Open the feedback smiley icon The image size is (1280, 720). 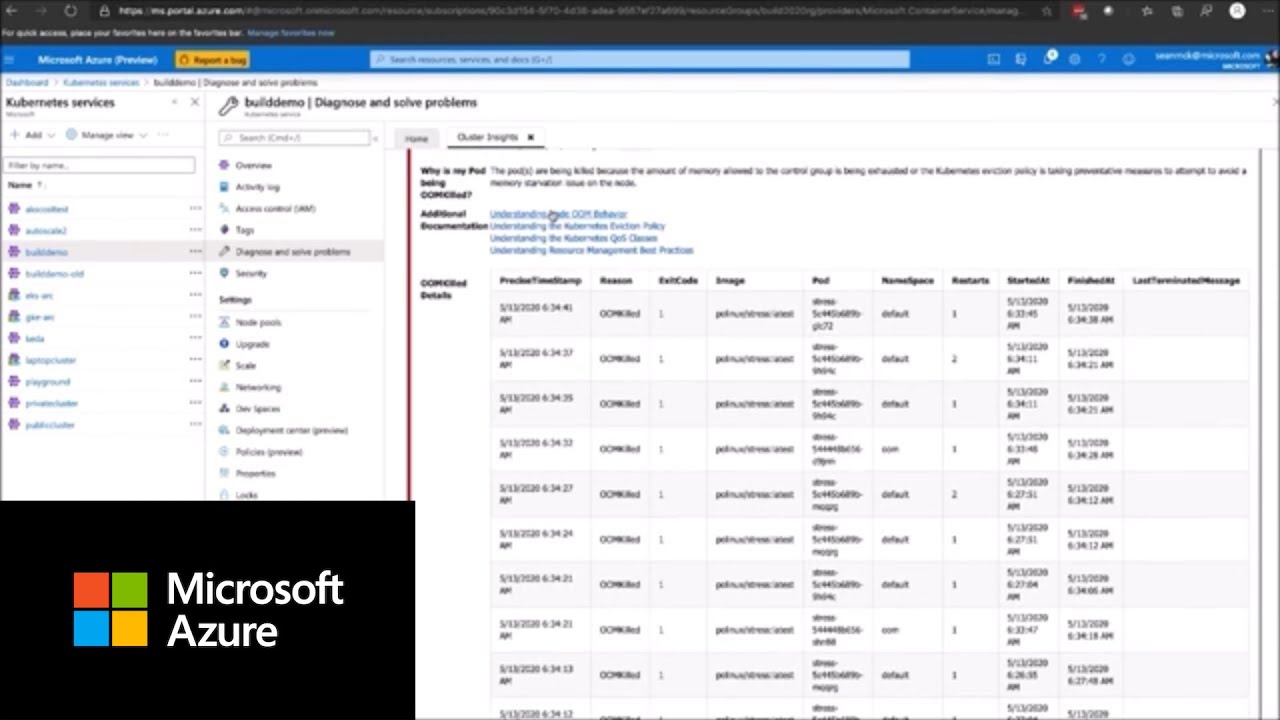pos(1129,60)
